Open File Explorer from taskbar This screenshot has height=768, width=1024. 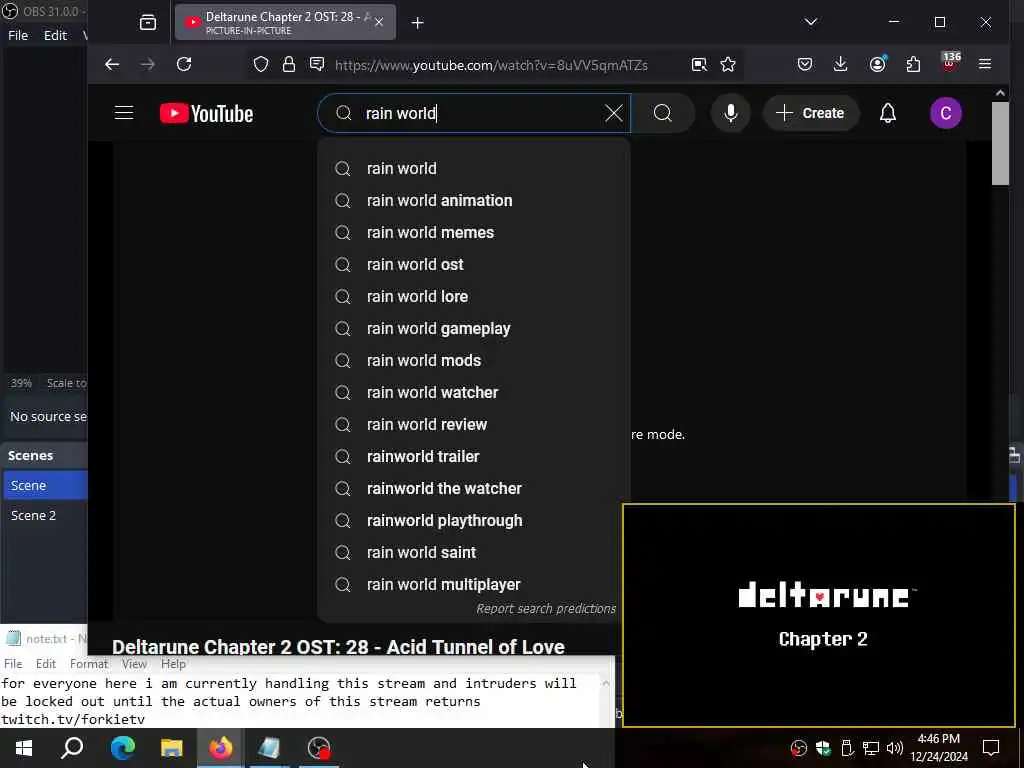click(x=172, y=748)
